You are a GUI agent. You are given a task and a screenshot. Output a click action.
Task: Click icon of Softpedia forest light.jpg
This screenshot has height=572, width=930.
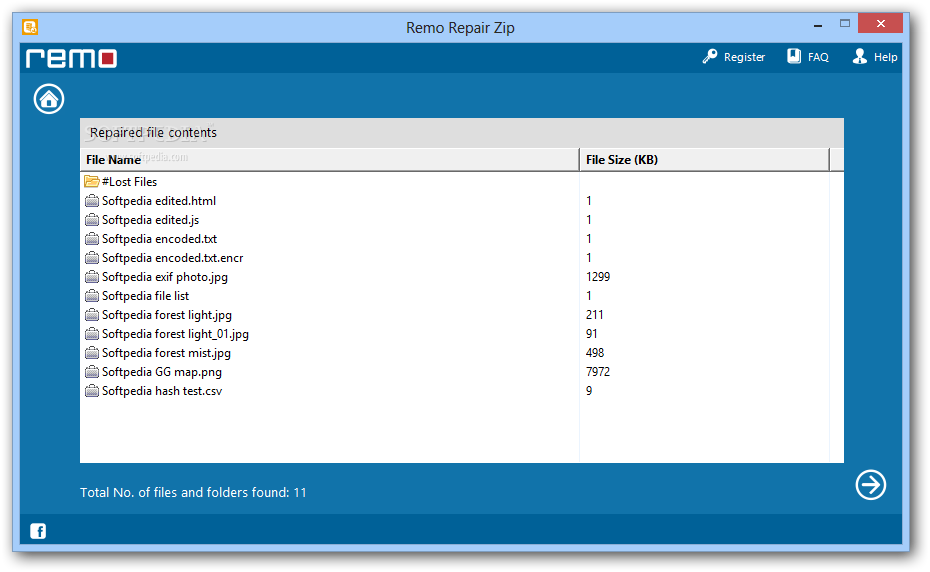point(91,315)
